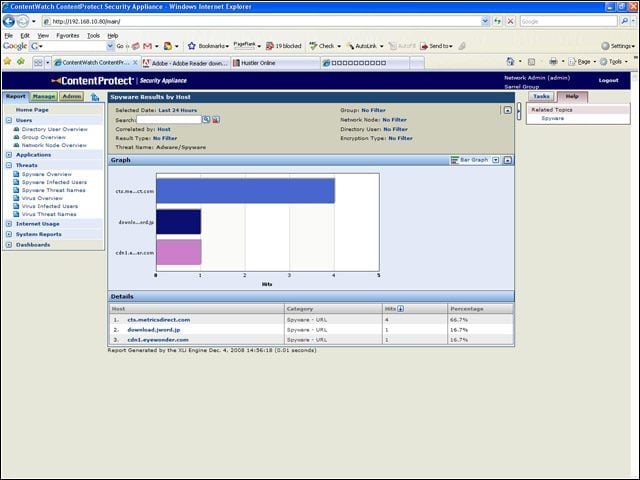Open cdn1.eyewonder.com host link

click(x=158, y=340)
